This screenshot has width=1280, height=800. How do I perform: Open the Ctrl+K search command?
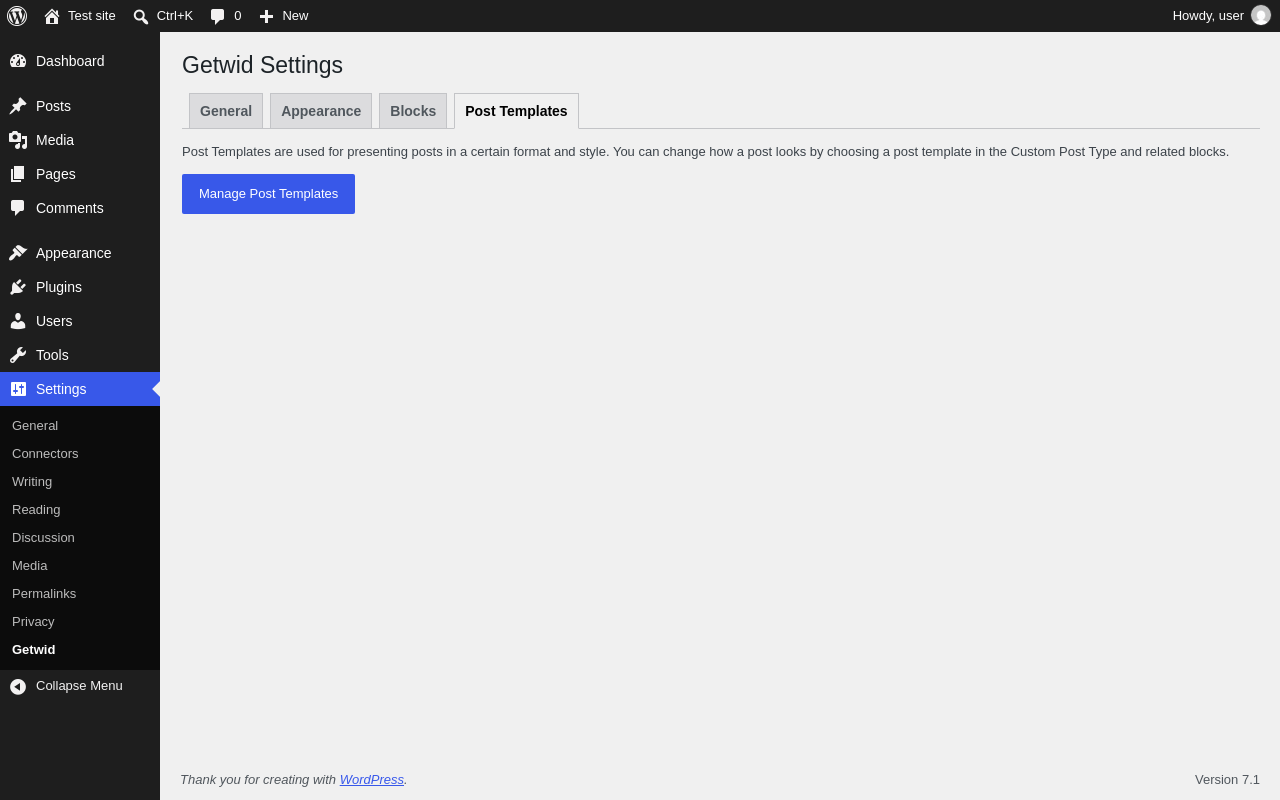[x=163, y=16]
